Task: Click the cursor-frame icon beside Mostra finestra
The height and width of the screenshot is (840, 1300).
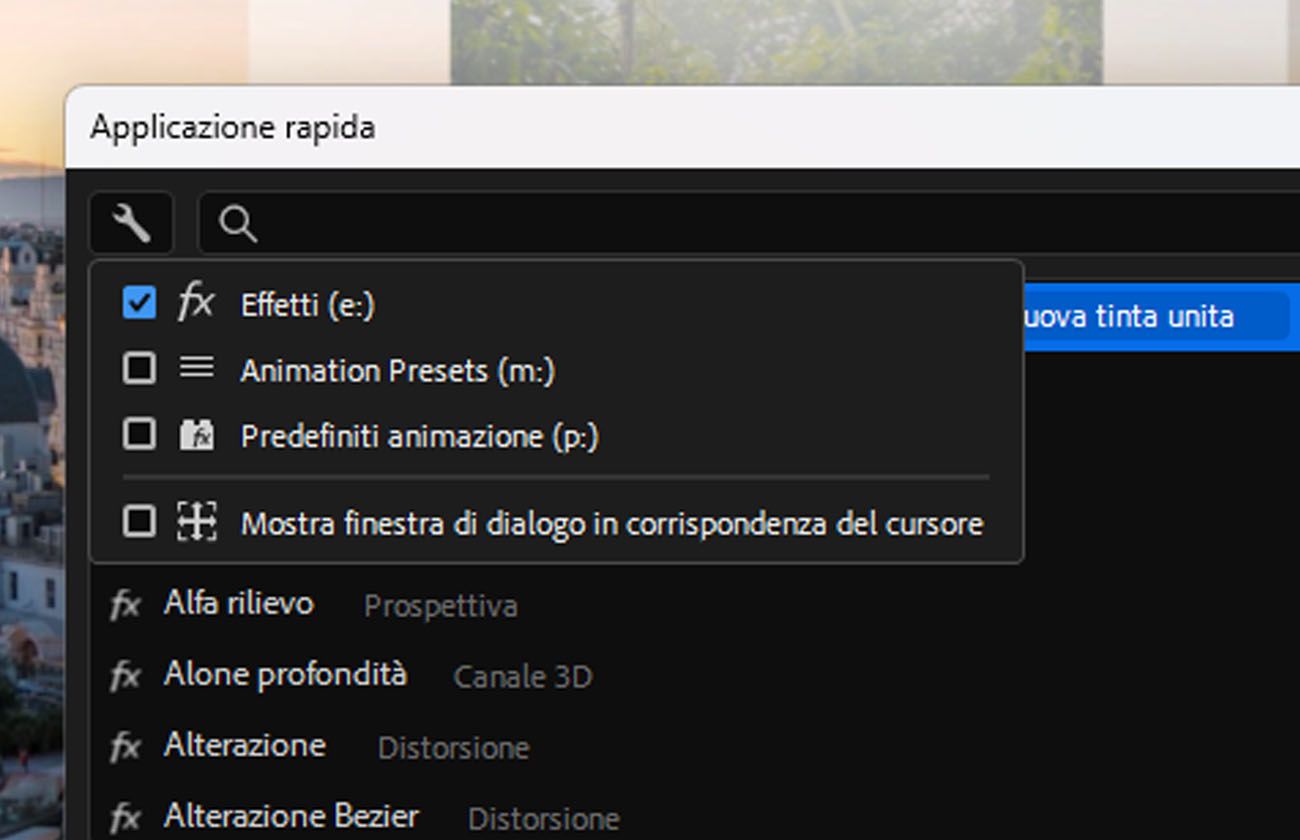Action: click(196, 521)
